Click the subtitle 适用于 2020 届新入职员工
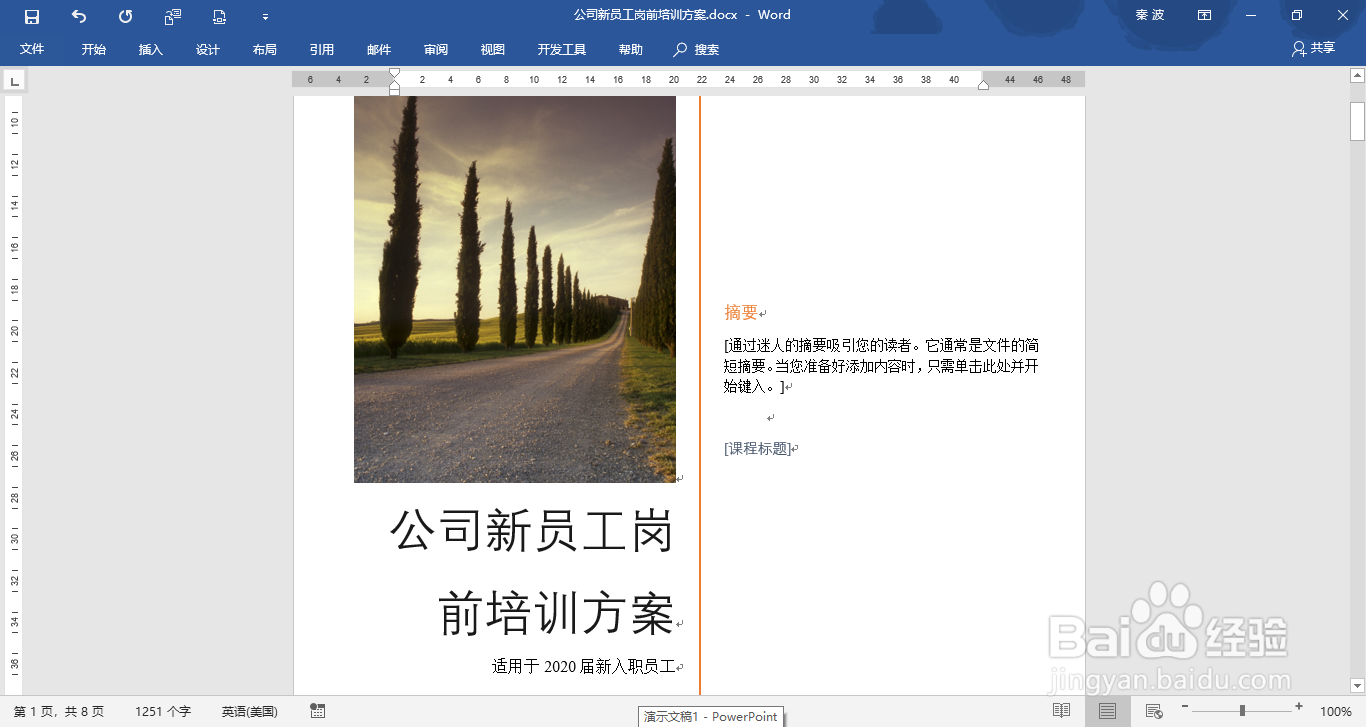The width and height of the screenshot is (1366, 727). coord(584,666)
